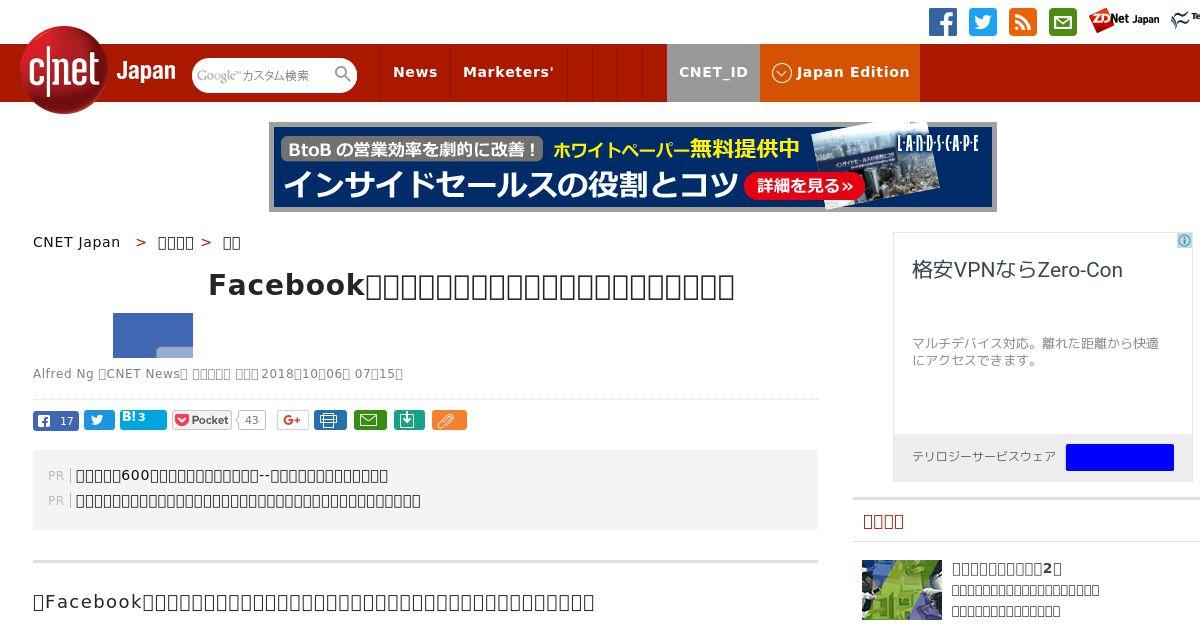Screen dimensions: 1200x630
Task: Open the Facebook icon in the top bar
Action: pyautogui.click(x=943, y=22)
